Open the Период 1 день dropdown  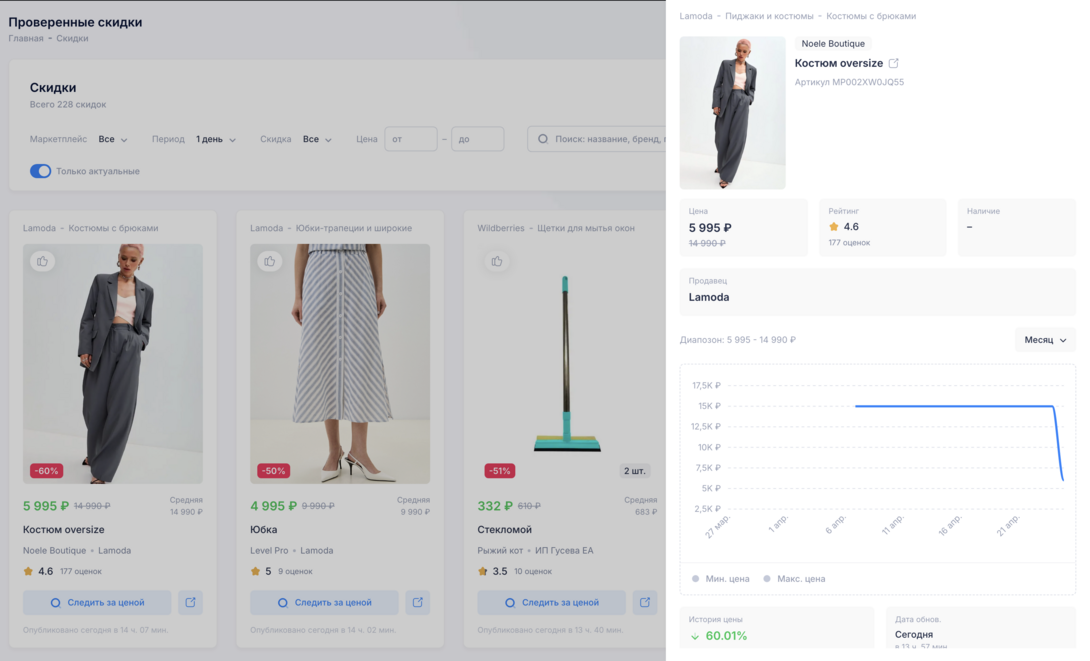(x=215, y=139)
